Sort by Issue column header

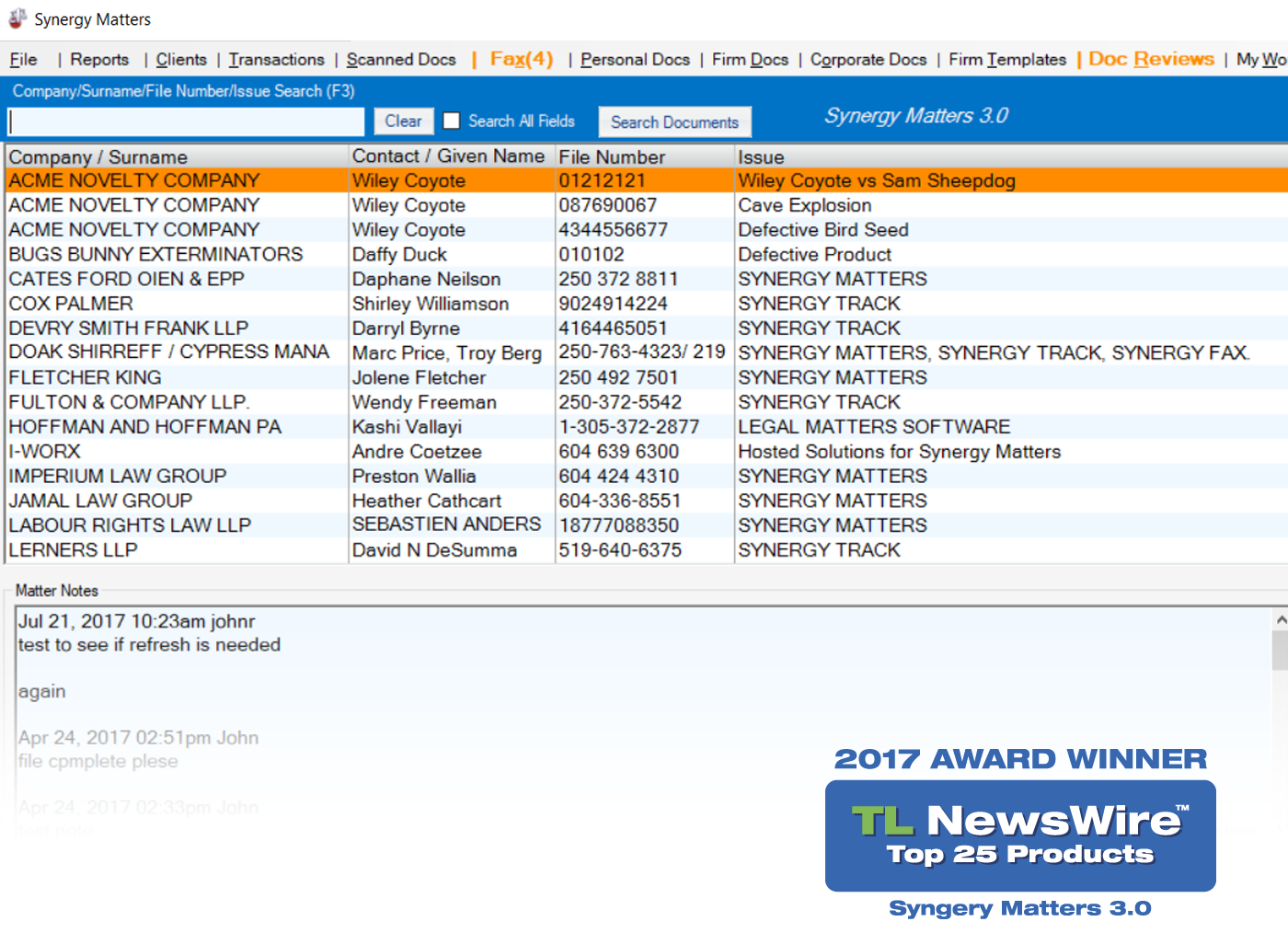coord(1011,156)
